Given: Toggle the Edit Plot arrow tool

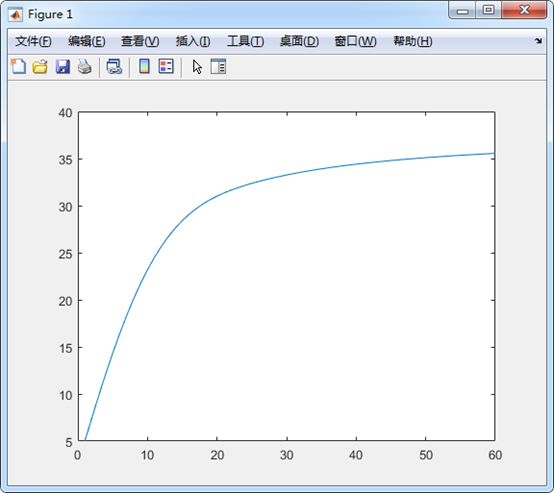Looking at the screenshot, I should [197, 67].
